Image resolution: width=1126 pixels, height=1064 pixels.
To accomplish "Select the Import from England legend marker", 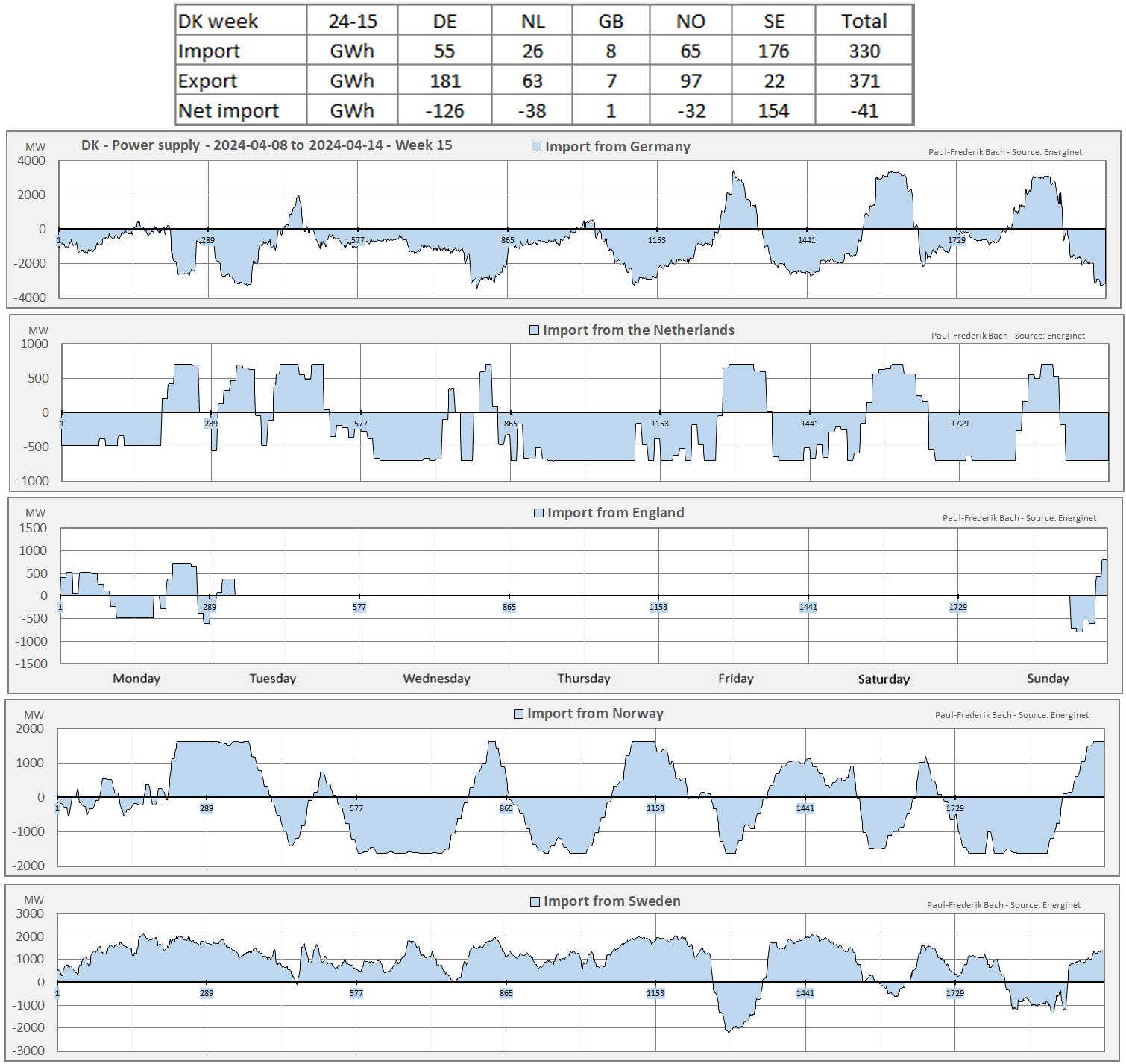I will pyautogui.click(x=539, y=513).
